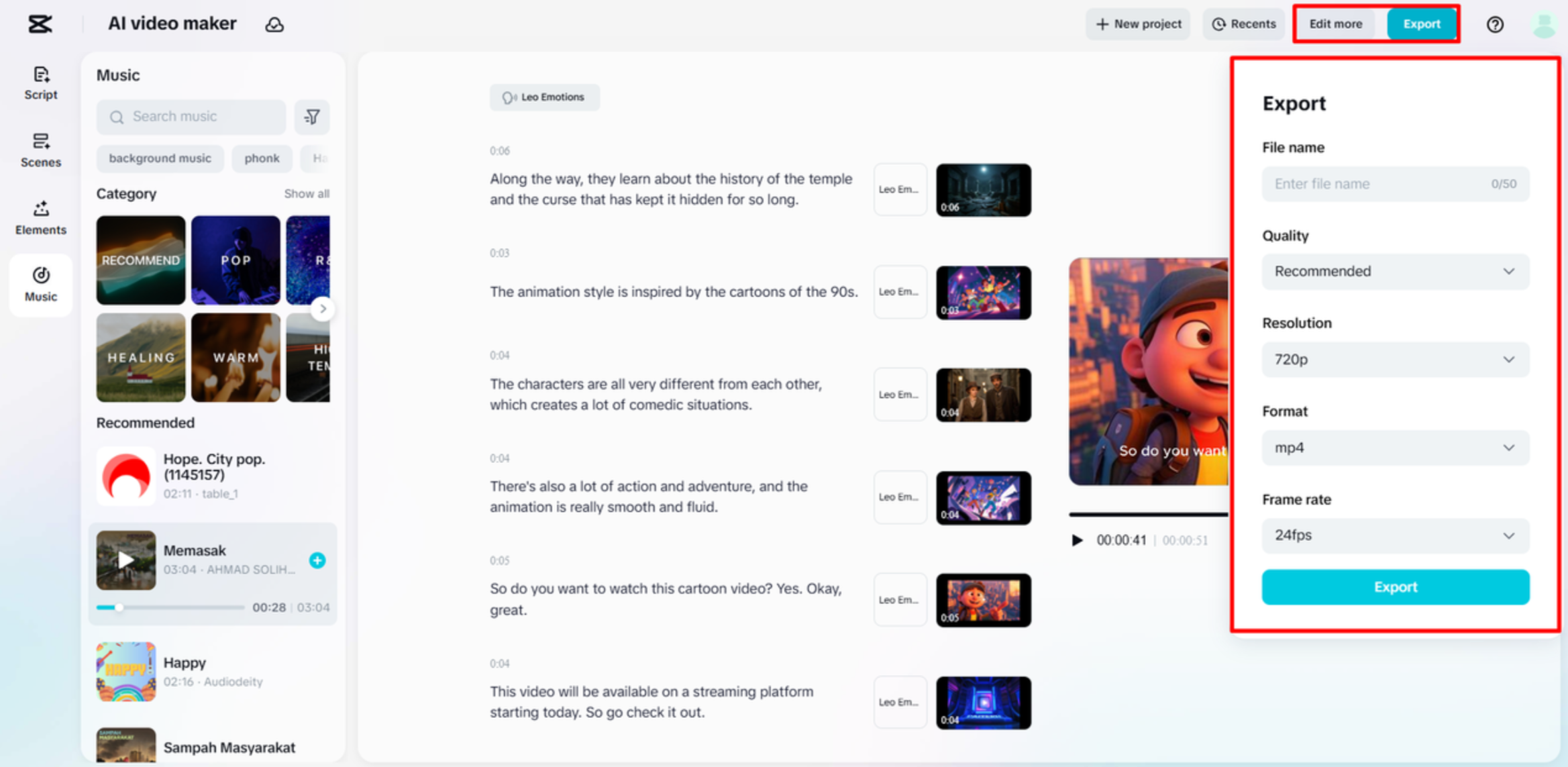
Task: Play the Memasak track preview
Action: pyautogui.click(x=125, y=560)
